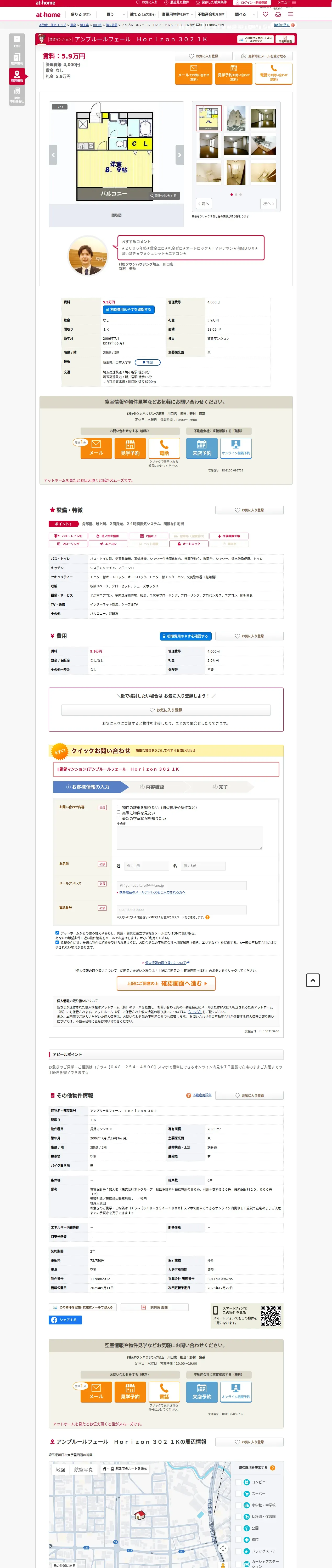This screenshot has height=1568, width=332.
Task: Select 周辺情報 in the left sidebar
Action: 16,76
